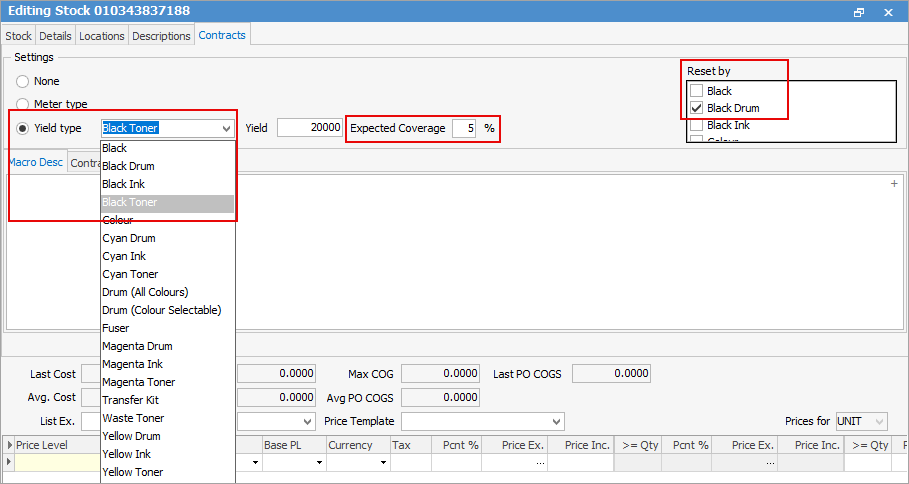Choose Black Ink from the yield type list

coord(168,184)
